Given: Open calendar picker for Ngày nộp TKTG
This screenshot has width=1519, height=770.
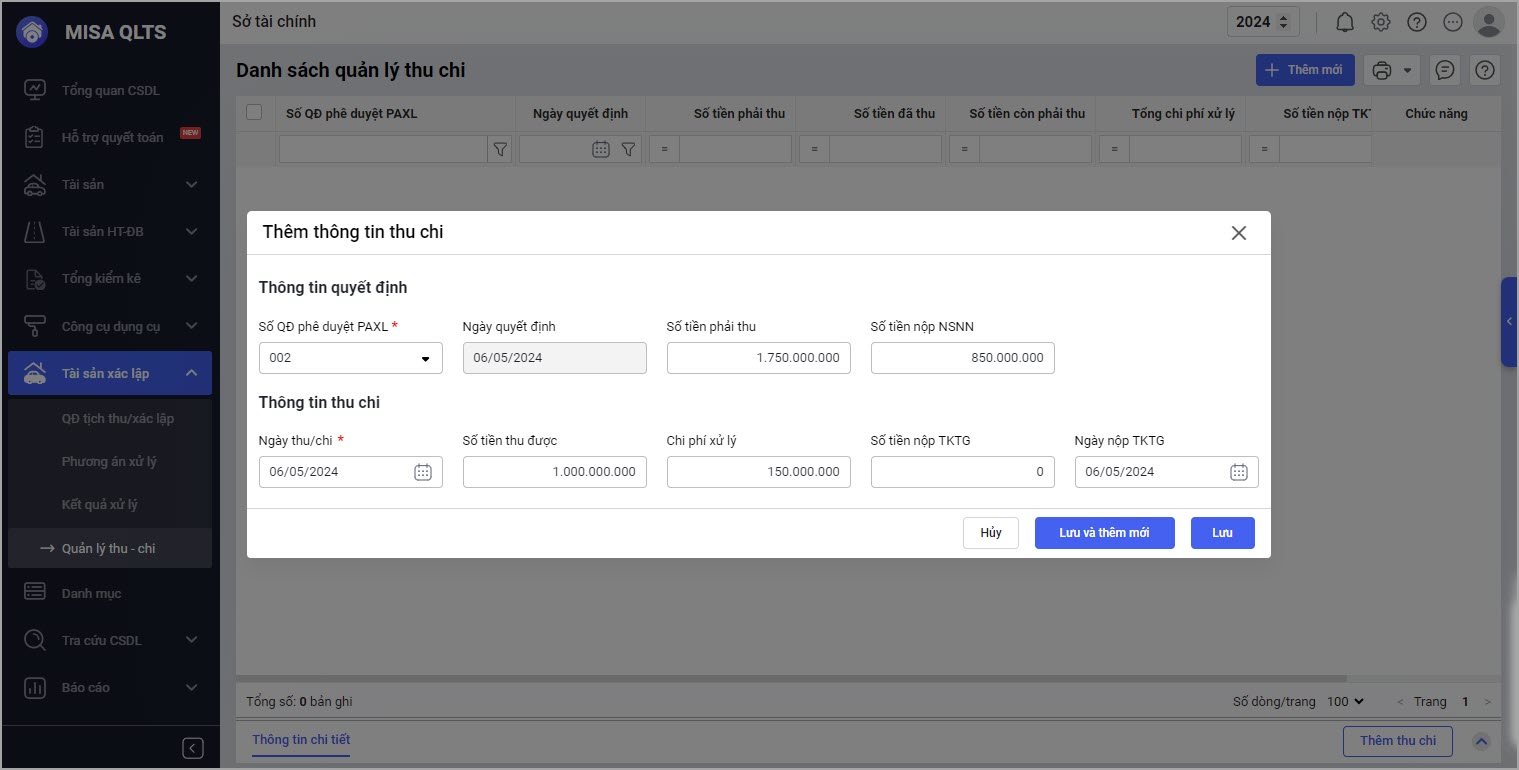Looking at the screenshot, I should 1238,472.
